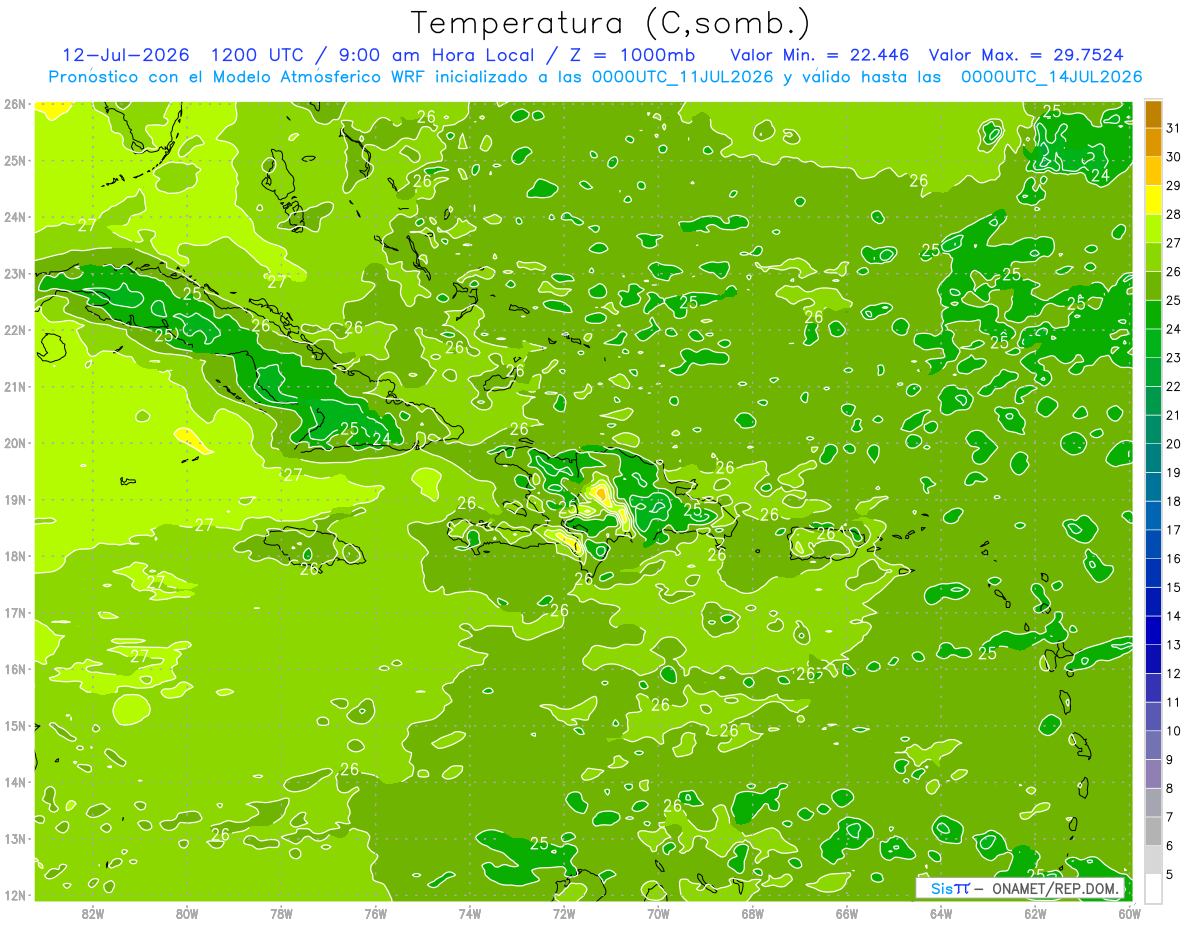Click the "Valor Min. = 22.446" readout
The width and height of the screenshot is (1200, 927).
[820, 55]
